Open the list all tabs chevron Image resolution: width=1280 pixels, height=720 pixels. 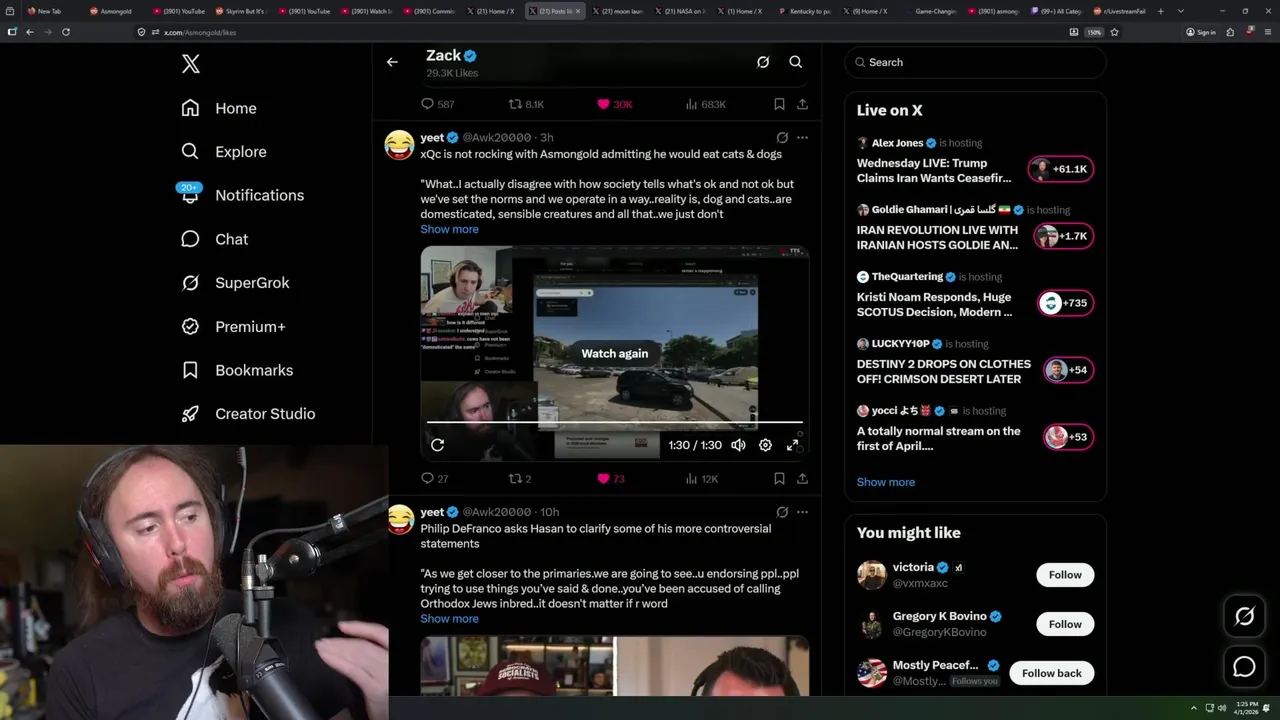click(1181, 11)
